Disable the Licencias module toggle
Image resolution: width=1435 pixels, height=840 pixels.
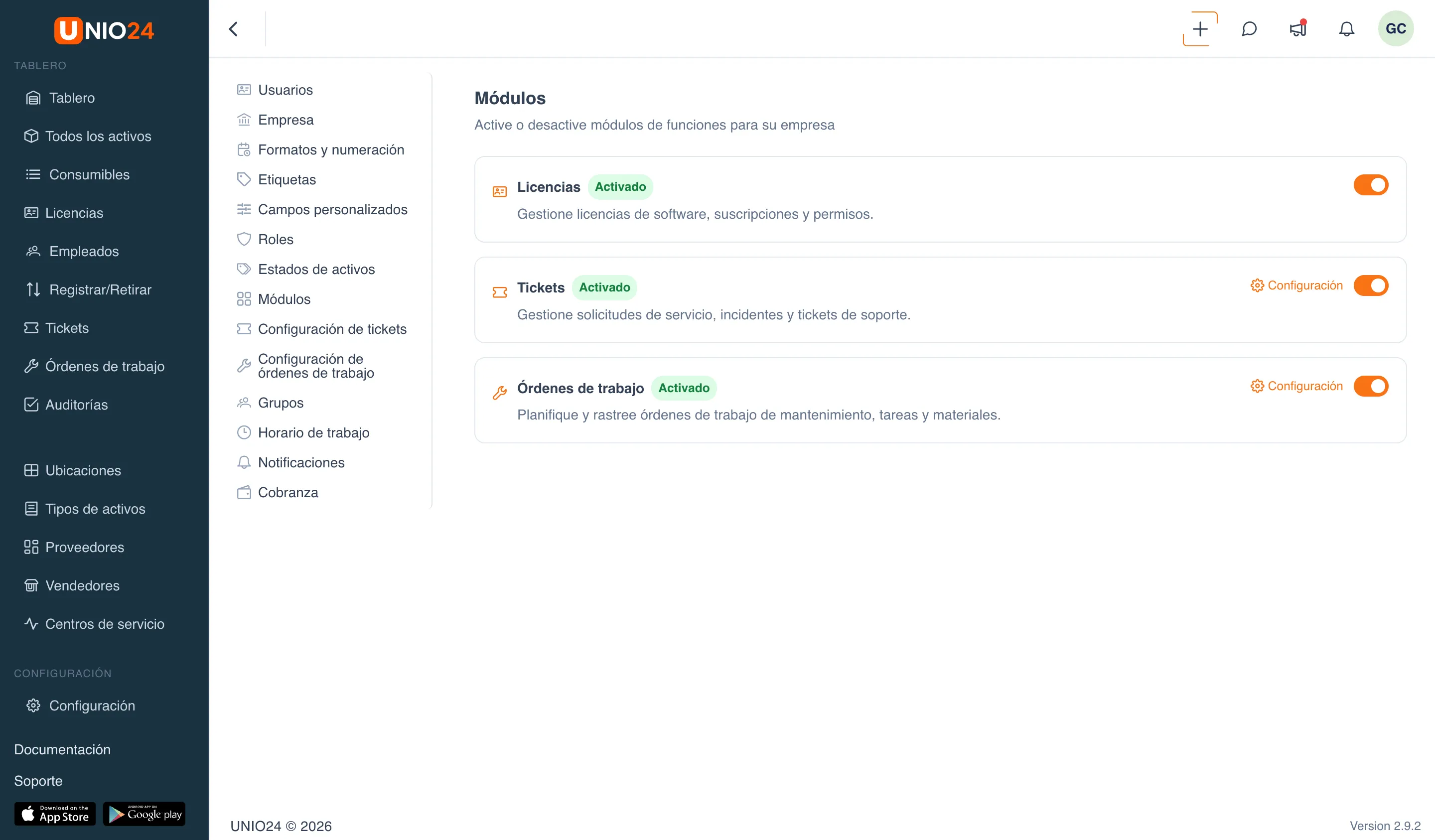point(1371,185)
